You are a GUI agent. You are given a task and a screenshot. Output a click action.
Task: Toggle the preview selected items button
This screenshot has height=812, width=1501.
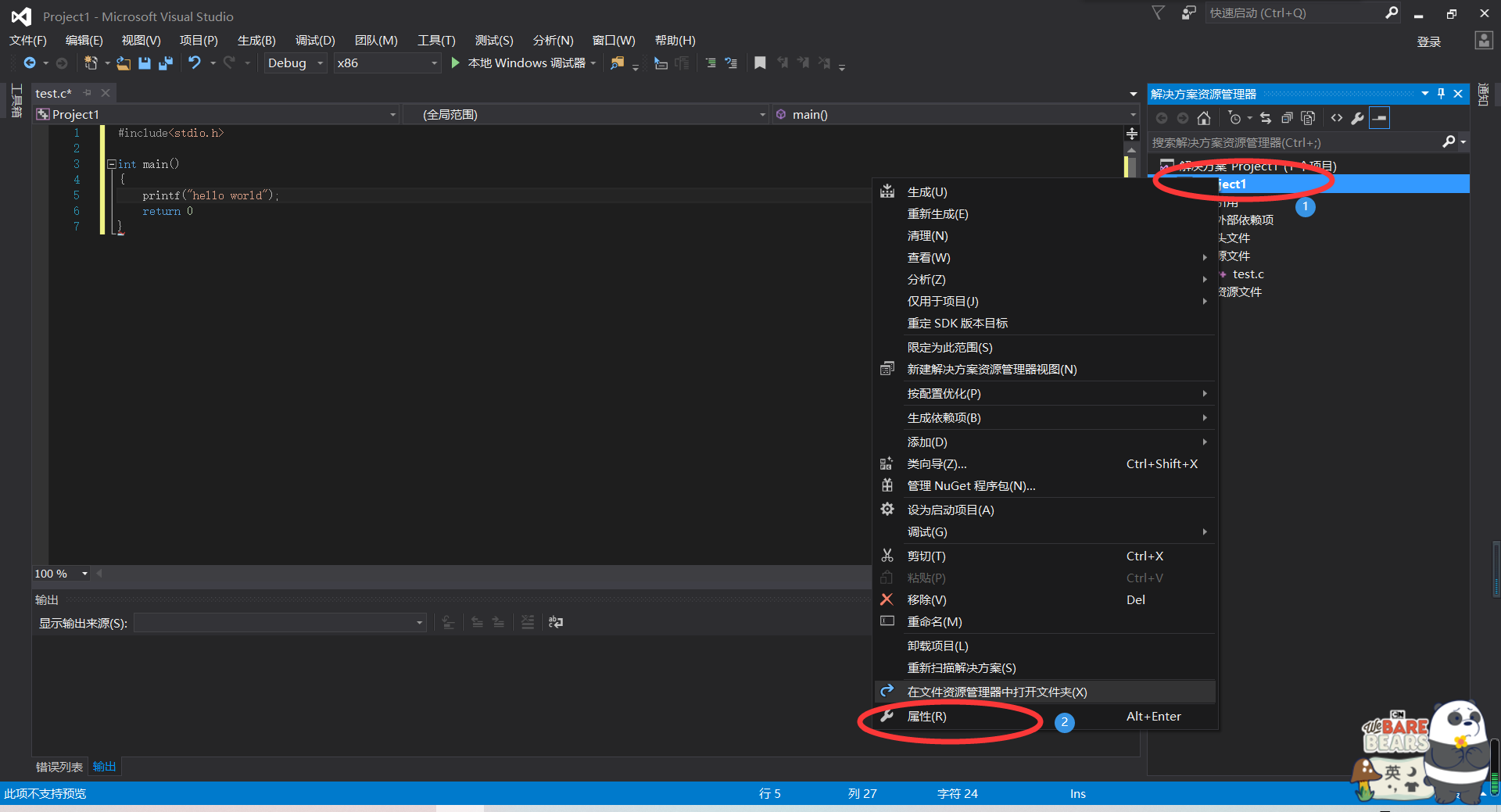[1380, 118]
